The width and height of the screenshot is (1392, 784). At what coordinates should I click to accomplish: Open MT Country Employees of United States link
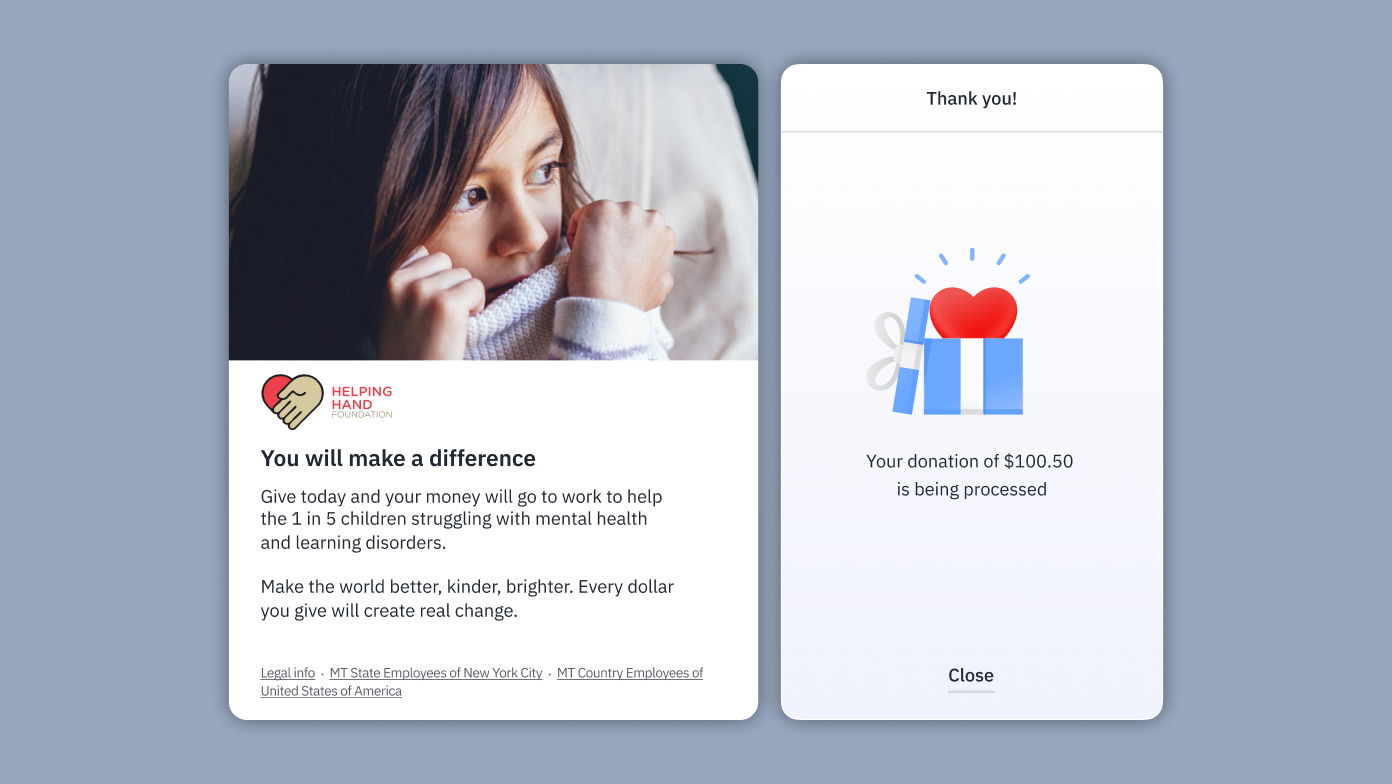[482, 682]
